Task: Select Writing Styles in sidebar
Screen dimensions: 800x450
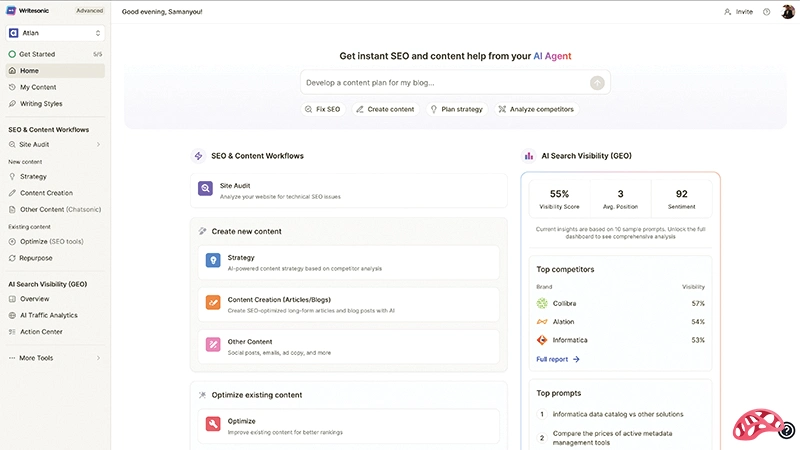Action: coord(41,103)
